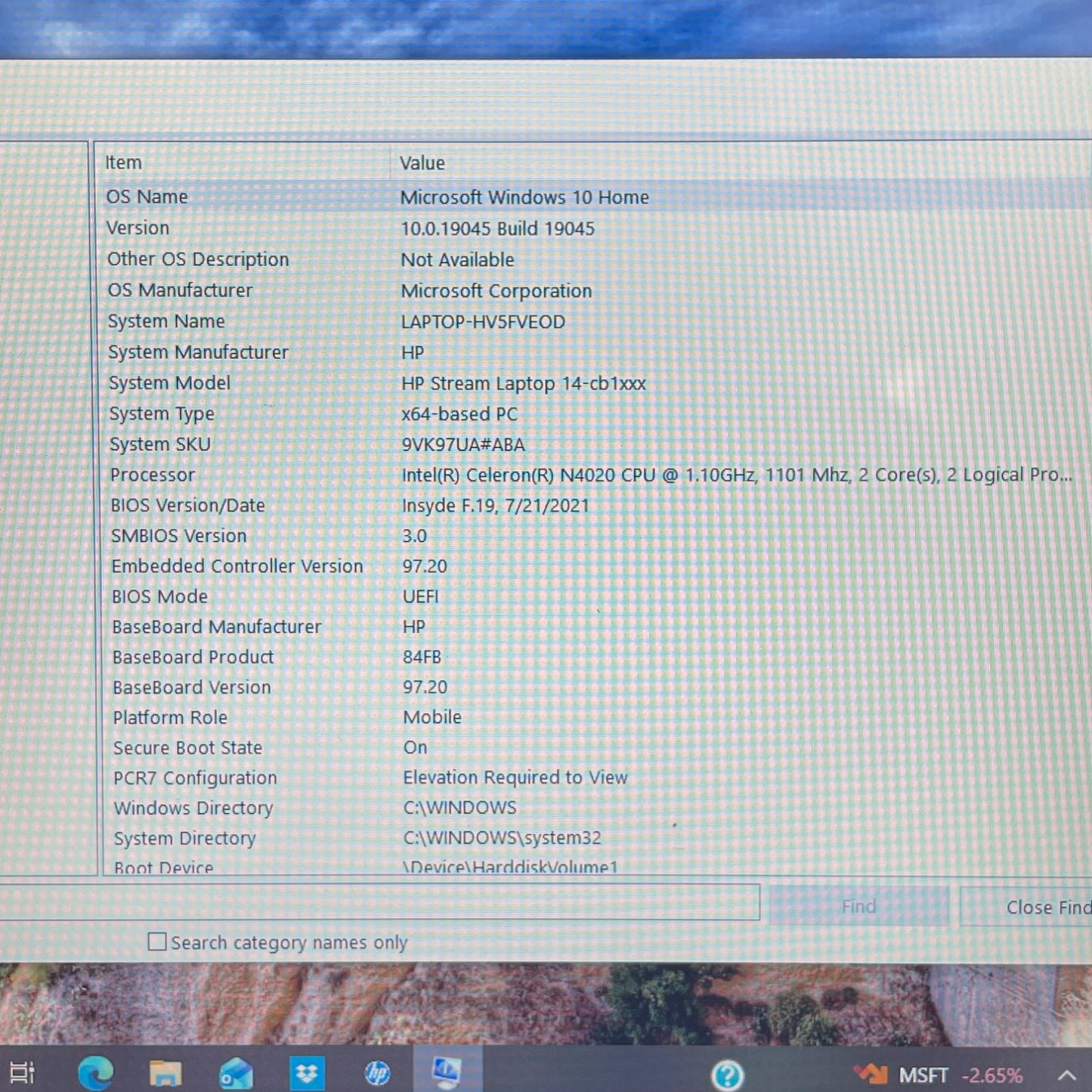The height and width of the screenshot is (1092, 1092).
Task: Open the HP app taskbar icon
Action: tap(377, 1072)
